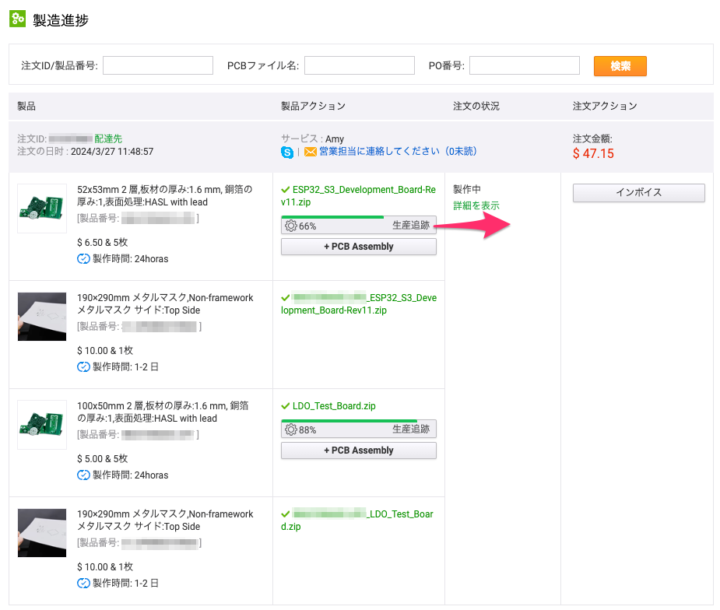
Task: Click the orange envelope mail icon
Action: (x=310, y=152)
